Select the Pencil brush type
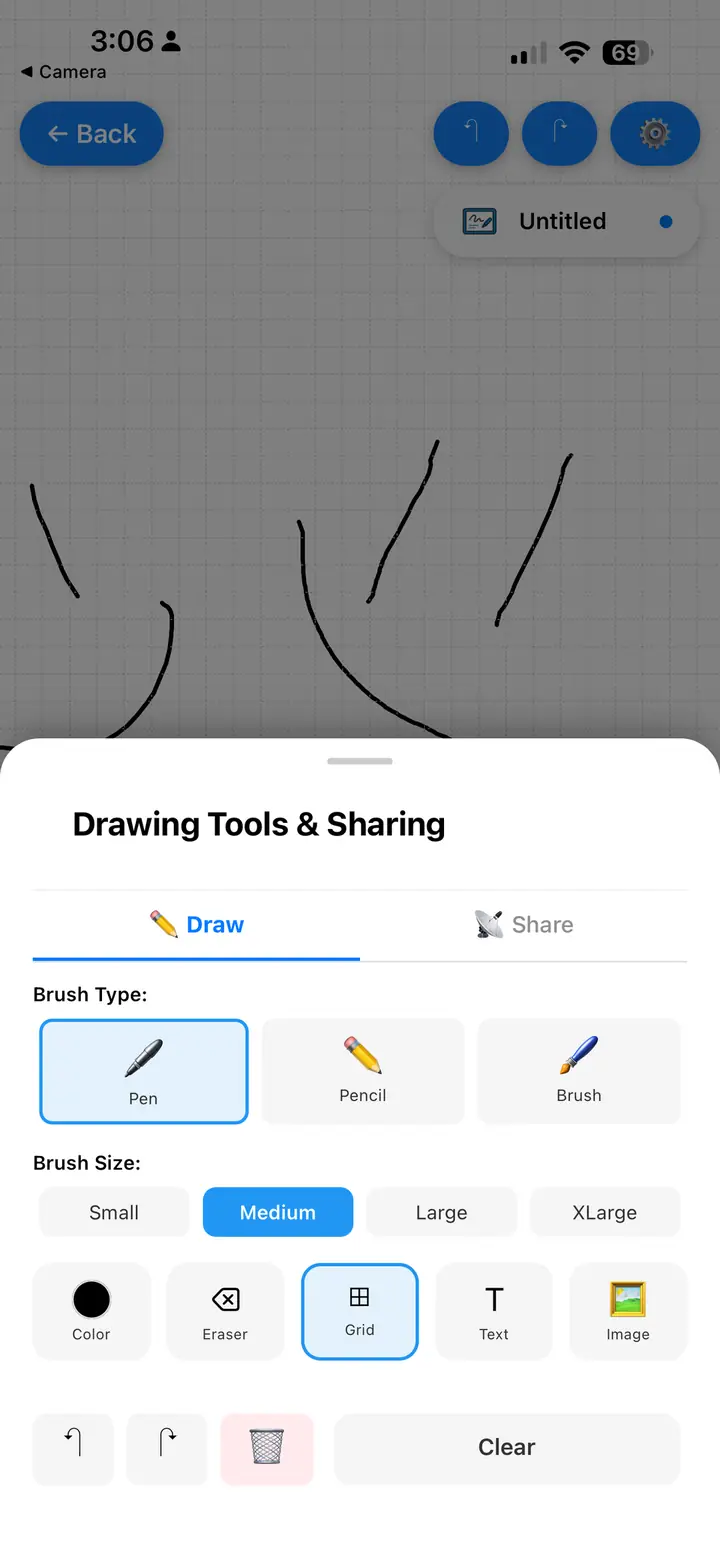This screenshot has height=1564, width=720. pyautogui.click(x=363, y=1071)
